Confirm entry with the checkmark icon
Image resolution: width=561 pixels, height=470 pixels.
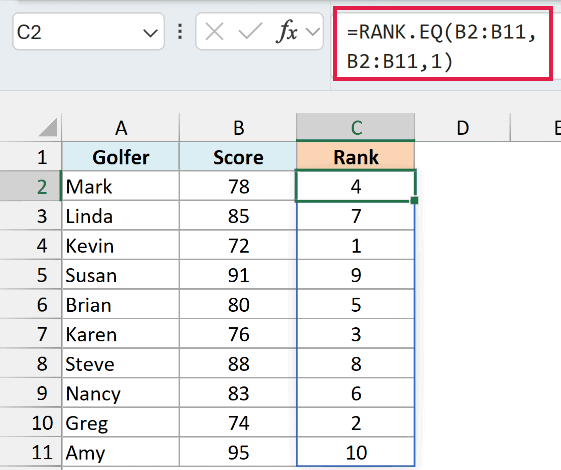250,31
